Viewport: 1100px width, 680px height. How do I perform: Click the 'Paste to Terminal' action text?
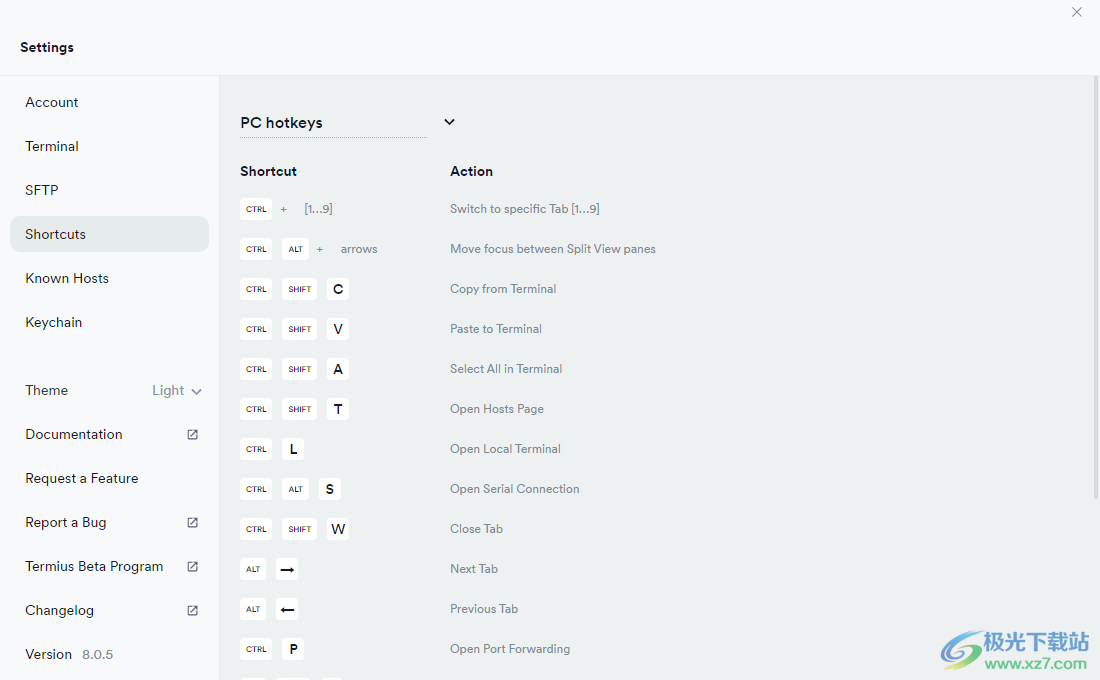[x=496, y=329]
